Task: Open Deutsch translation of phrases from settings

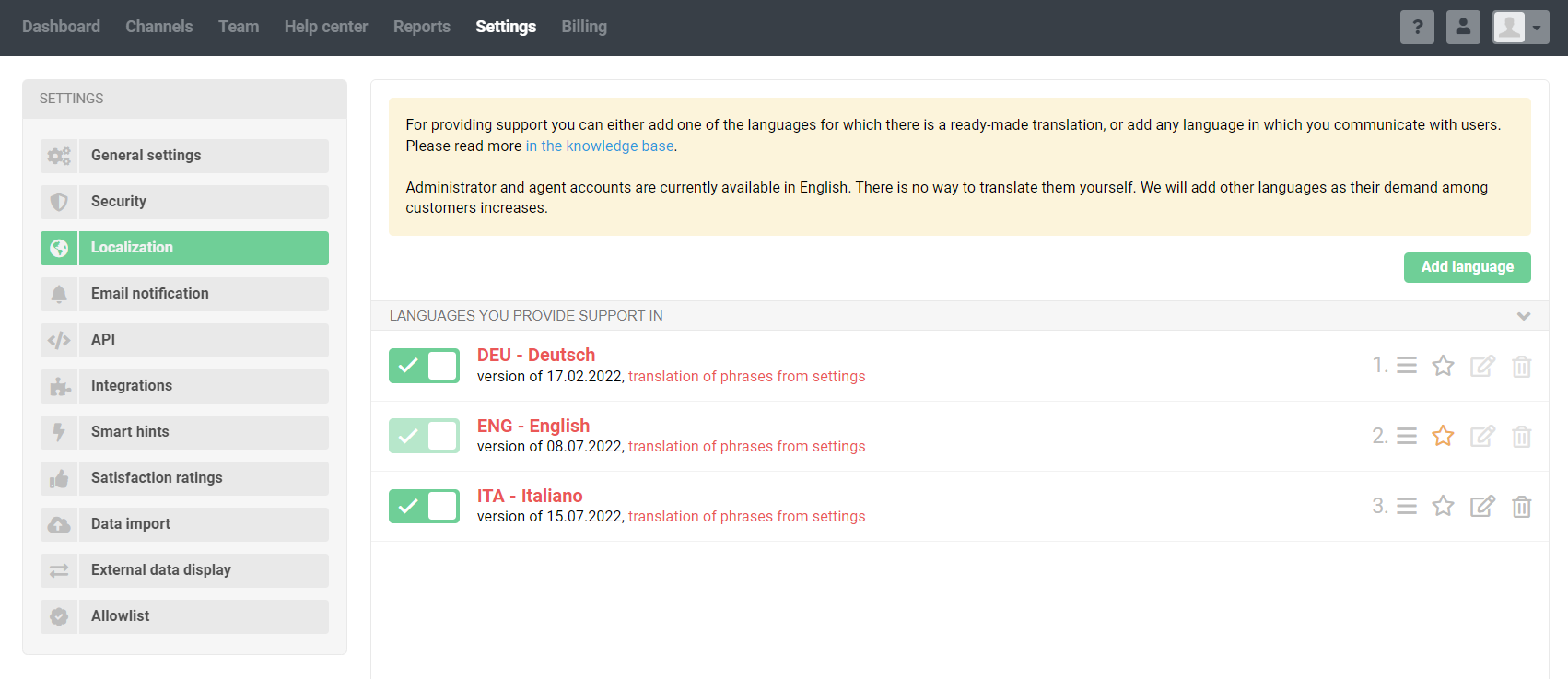Action: (747, 376)
